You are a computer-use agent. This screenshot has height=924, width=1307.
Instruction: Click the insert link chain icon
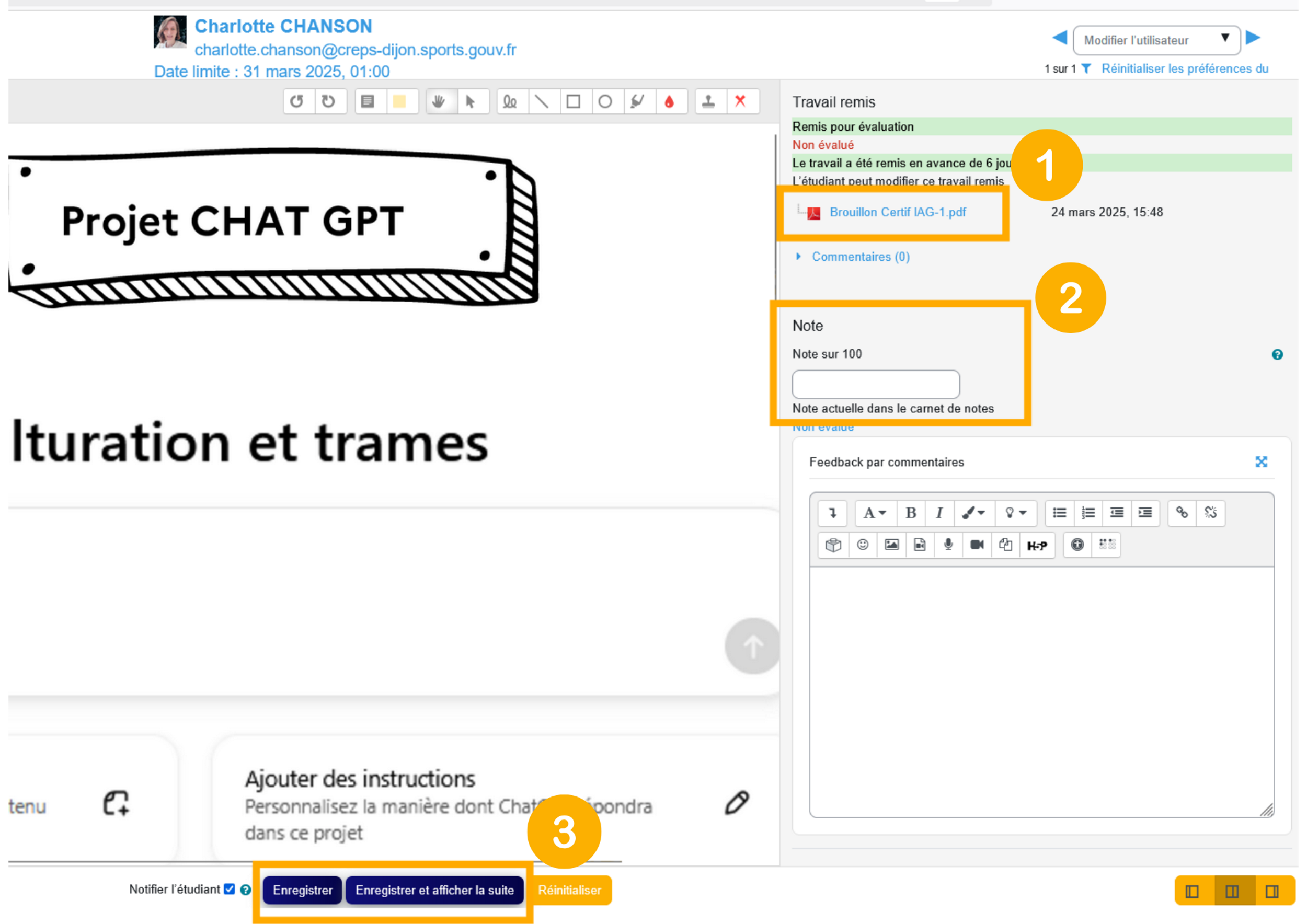tap(1183, 513)
